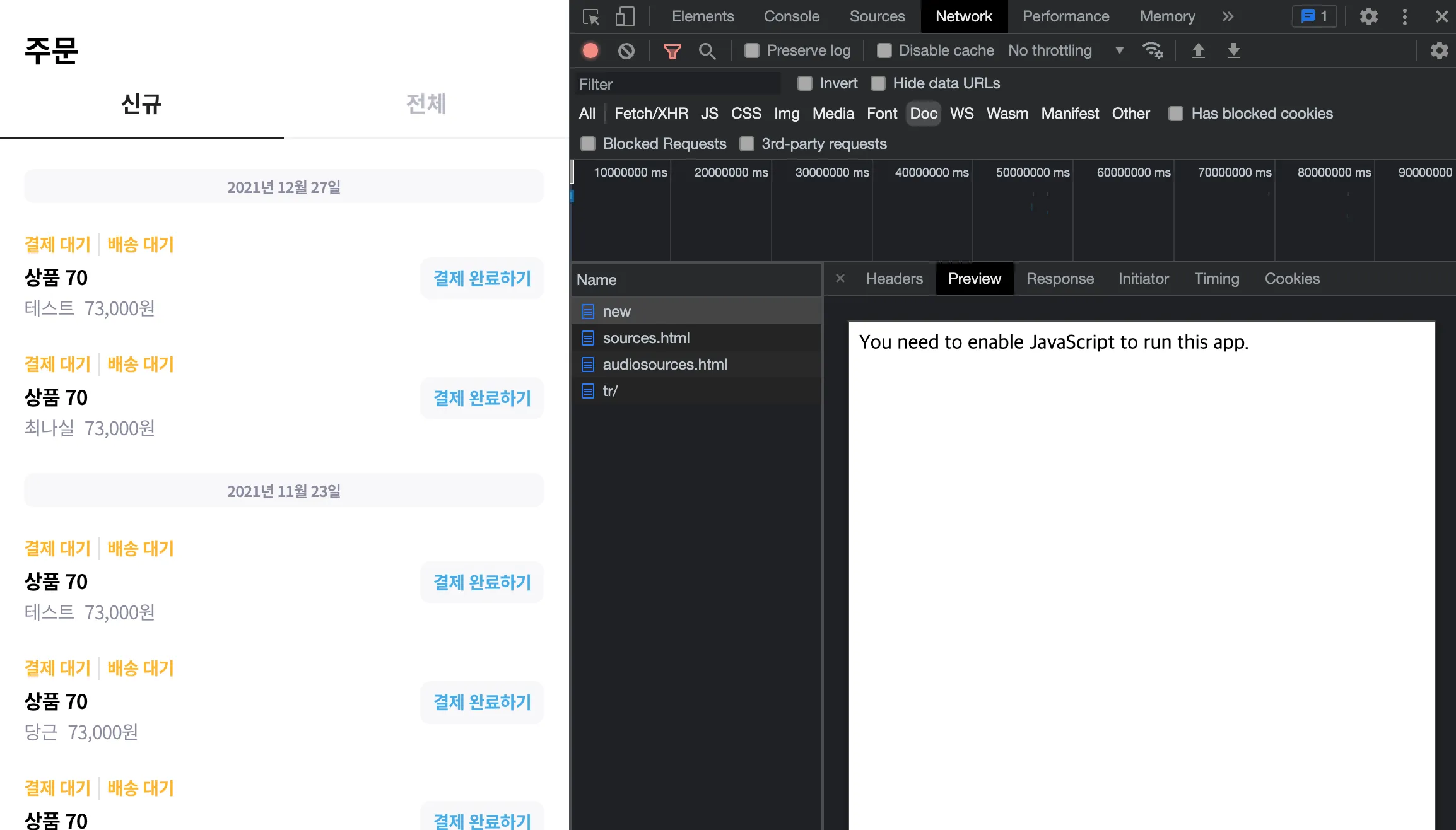
Task: Expand more DevTools tabs chevron
Action: coord(1228,17)
